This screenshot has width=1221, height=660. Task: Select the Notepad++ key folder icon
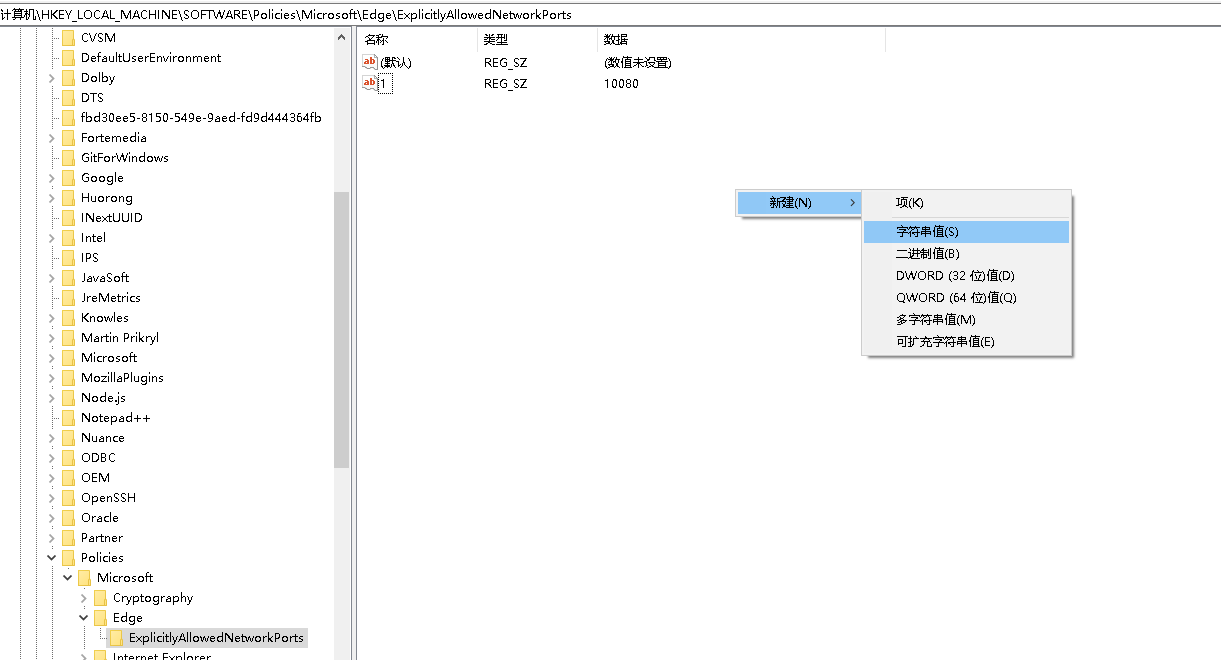tap(66, 417)
